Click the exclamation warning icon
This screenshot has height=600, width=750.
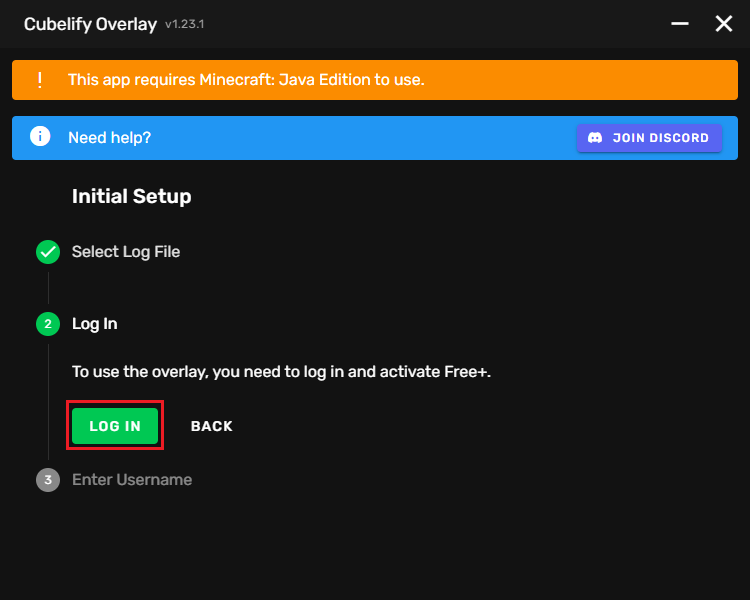click(40, 80)
